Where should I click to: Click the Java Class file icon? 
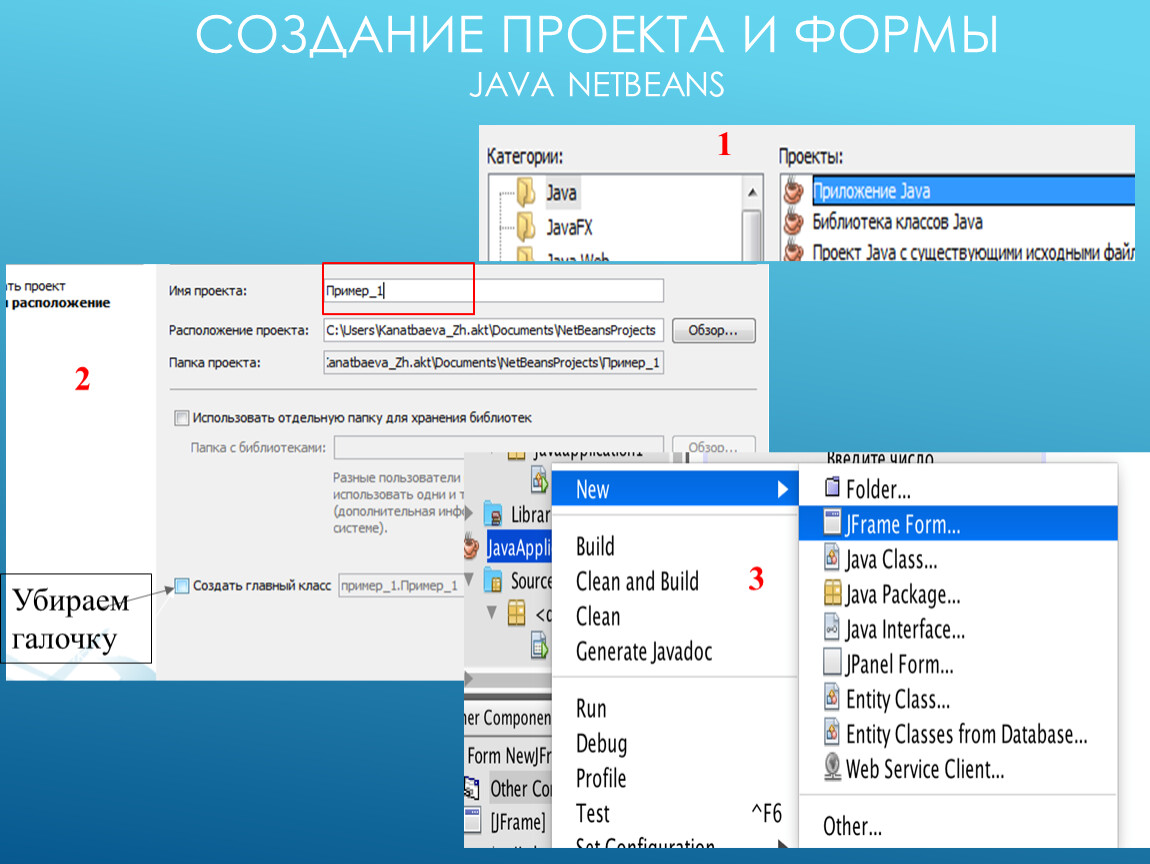pos(831,559)
